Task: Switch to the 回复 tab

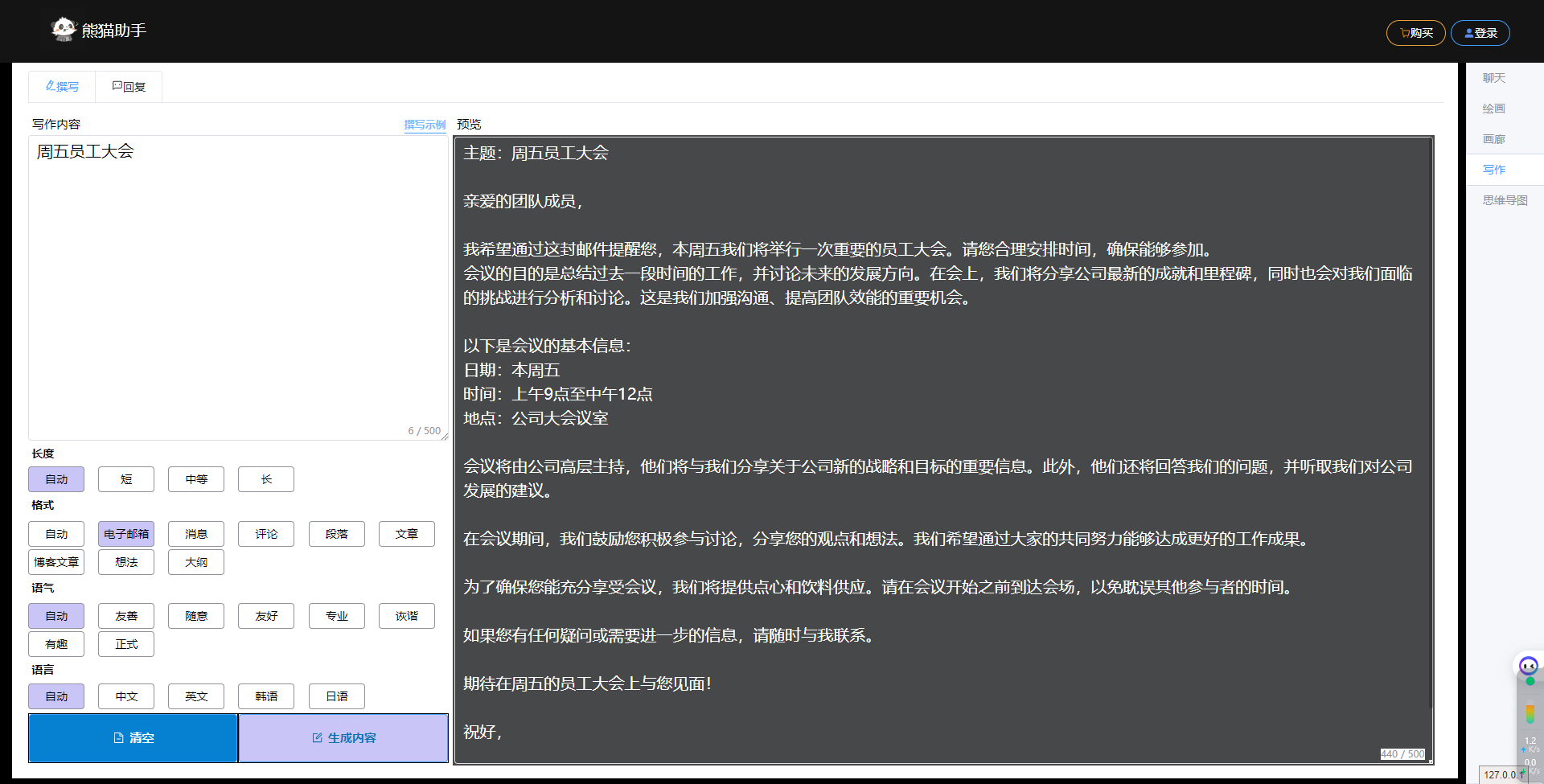Action: point(129,87)
